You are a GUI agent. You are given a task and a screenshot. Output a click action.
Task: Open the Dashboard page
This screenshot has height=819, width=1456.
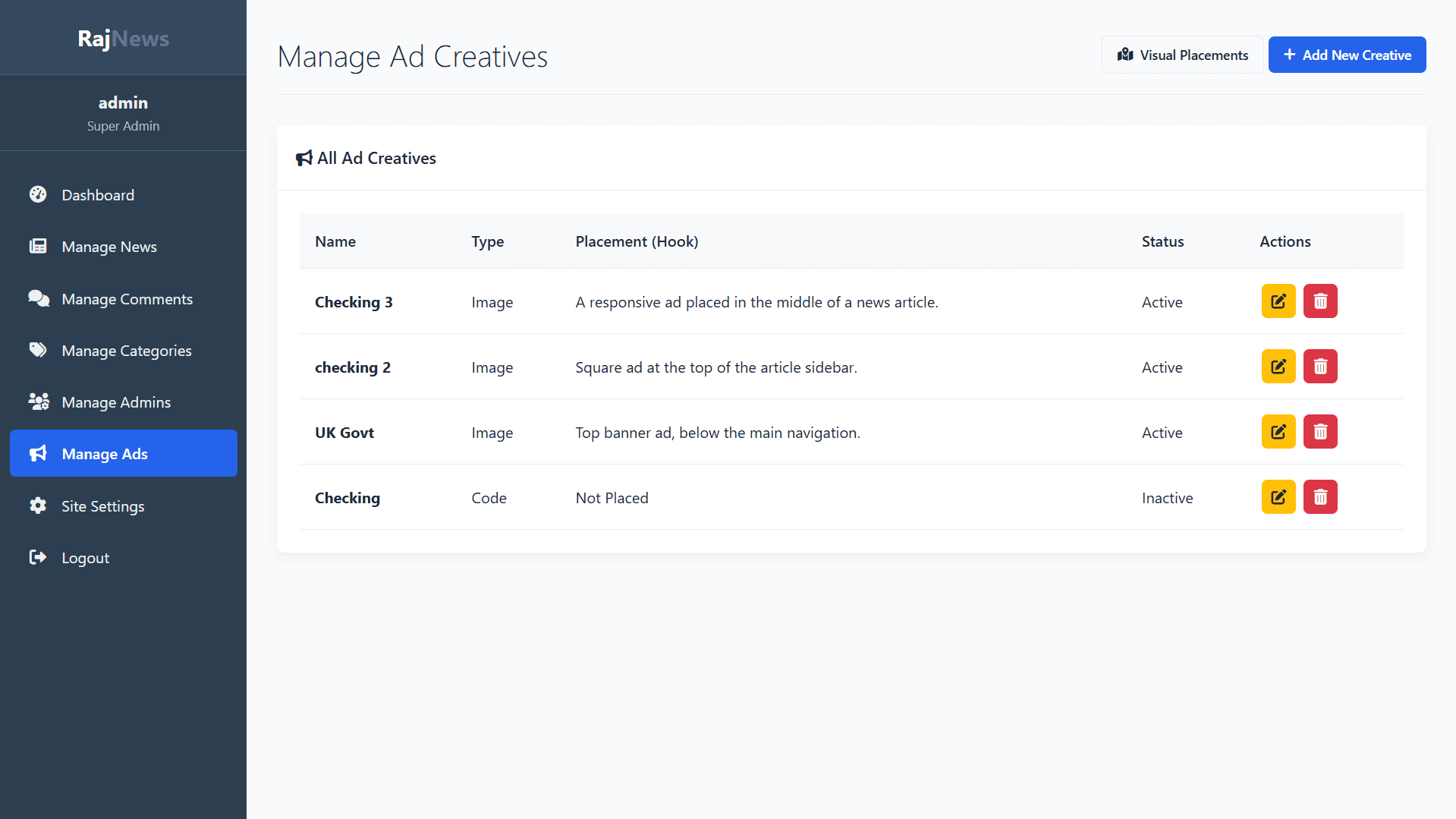click(x=97, y=195)
